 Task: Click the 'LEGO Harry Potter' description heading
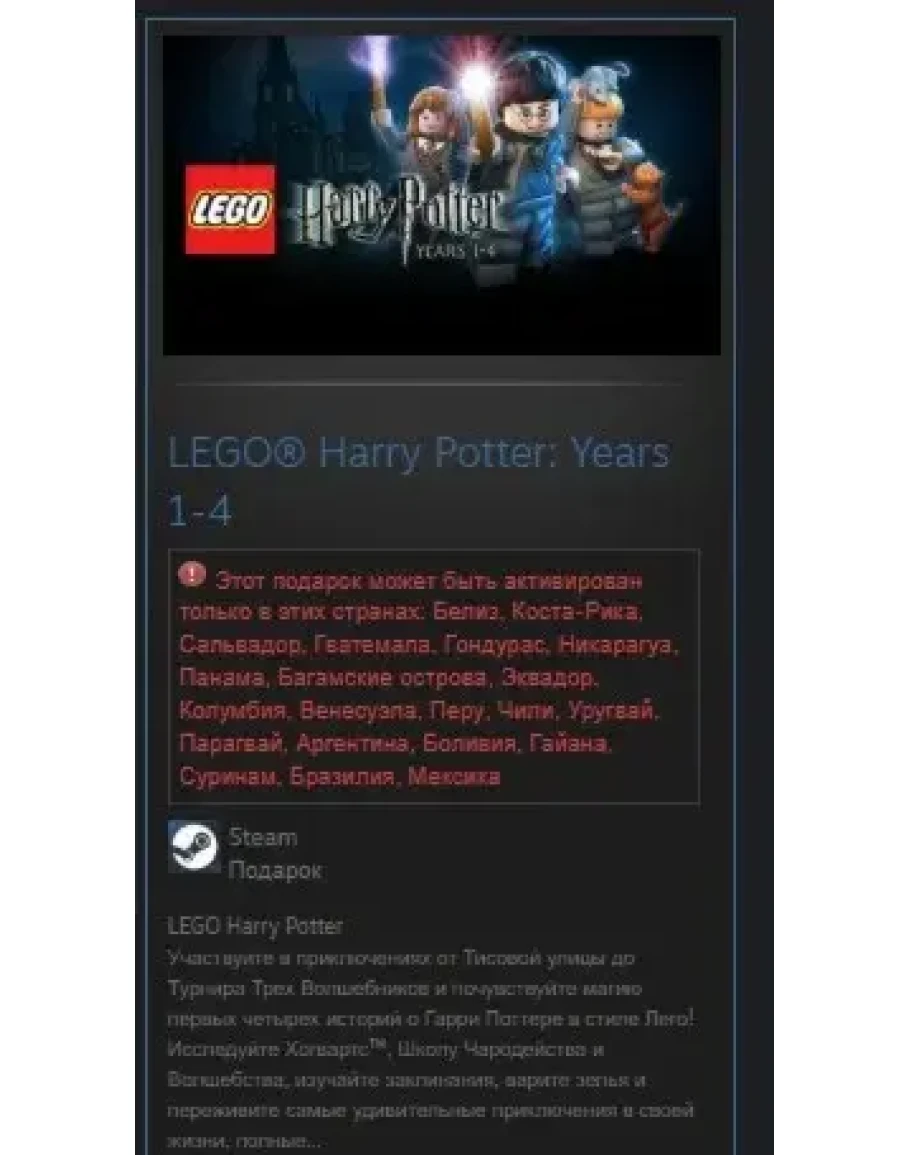click(x=255, y=926)
